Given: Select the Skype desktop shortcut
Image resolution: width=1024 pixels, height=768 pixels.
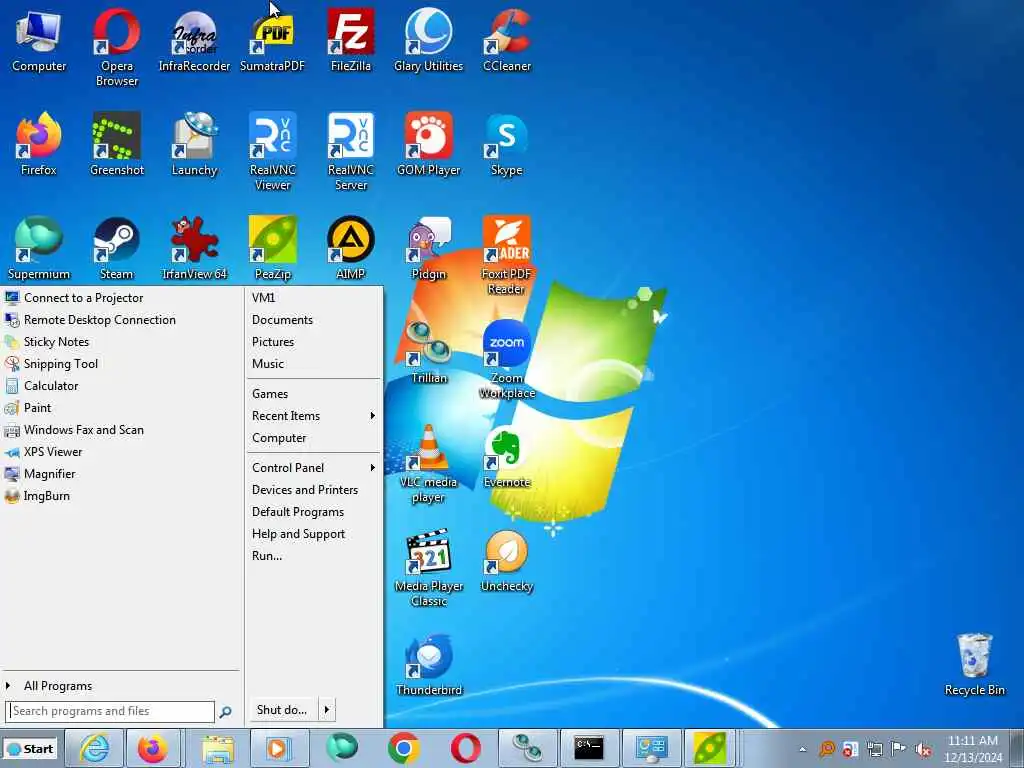Looking at the screenshot, I should pos(507,144).
